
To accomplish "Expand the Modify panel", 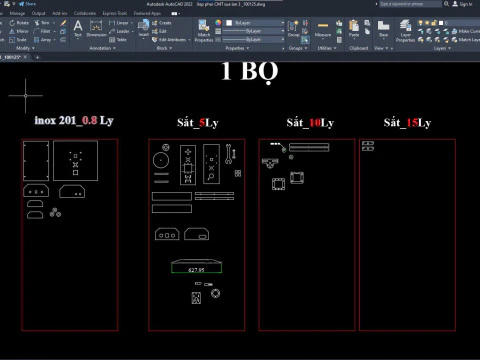I will click(25, 48).
